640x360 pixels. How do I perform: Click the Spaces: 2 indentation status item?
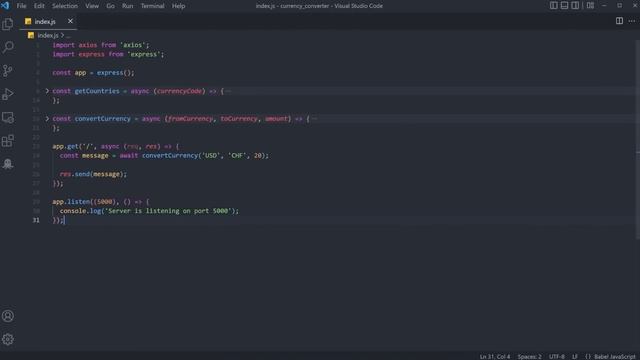(x=529, y=356)
